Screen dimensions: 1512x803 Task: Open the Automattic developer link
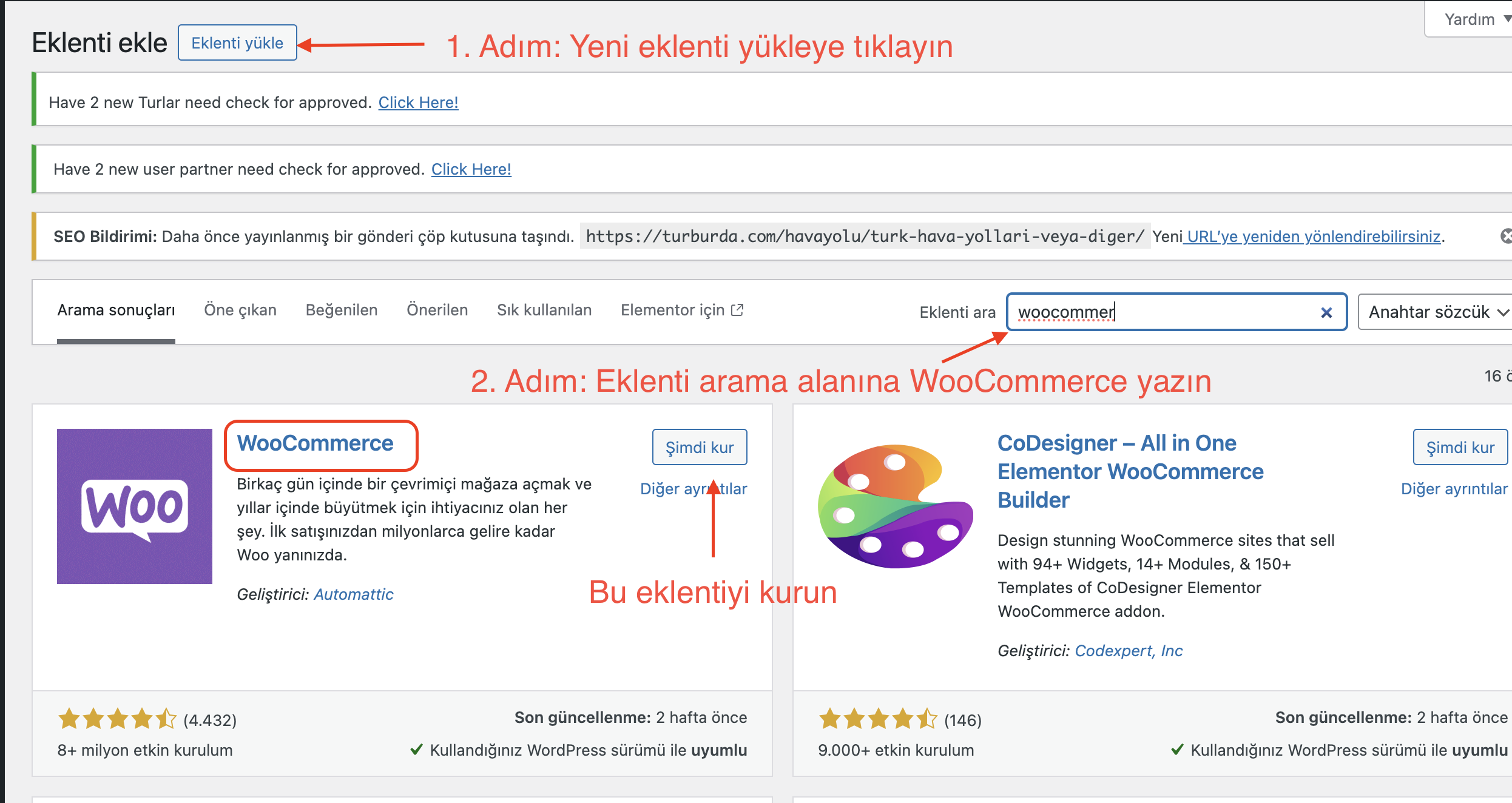[x=354, y=594]
